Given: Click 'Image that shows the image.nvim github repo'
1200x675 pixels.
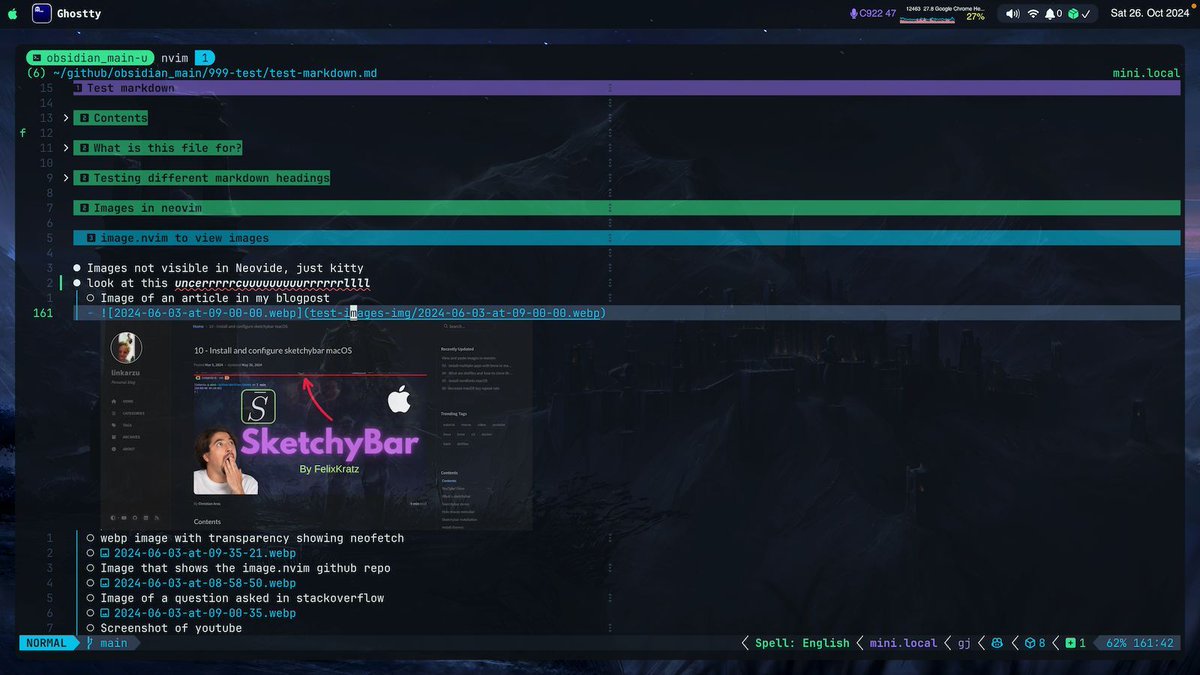Looking at the screenshot, I should 245,568.
